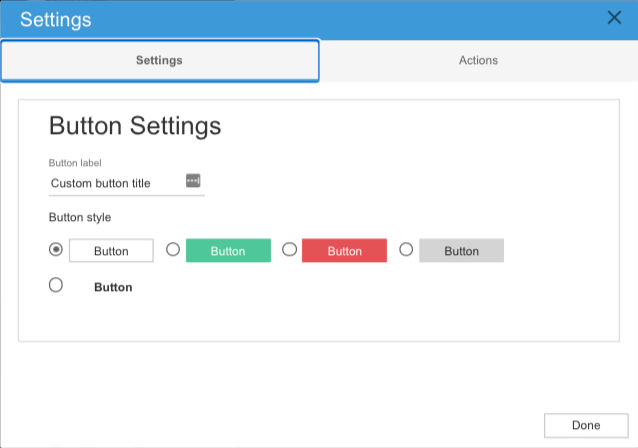The height and width of the screenshot is (448, 638).
Task: Click the Button Settings heading
Action: [x=135, y=127]
